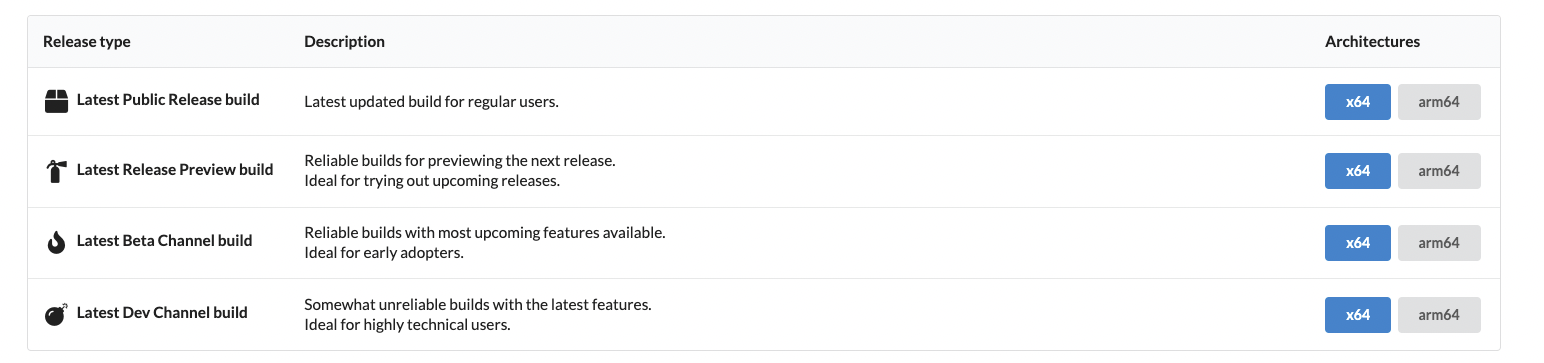
Task: Pick x64 for Latest Beta Channel build
Action: tap(1357, 243)
